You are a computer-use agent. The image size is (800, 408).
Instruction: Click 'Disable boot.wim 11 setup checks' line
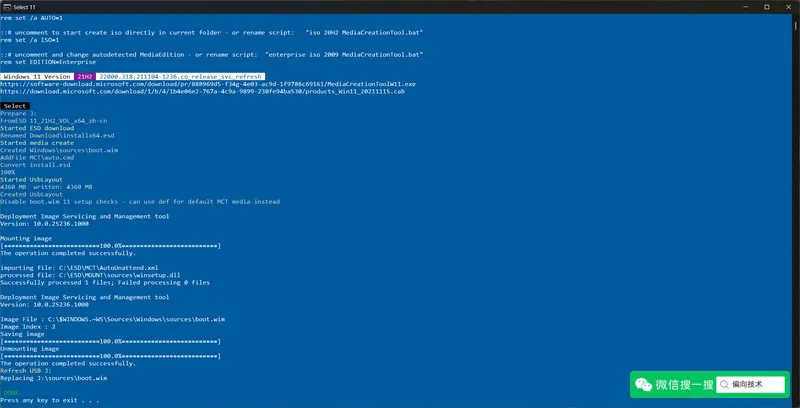(x=140, y=201)
